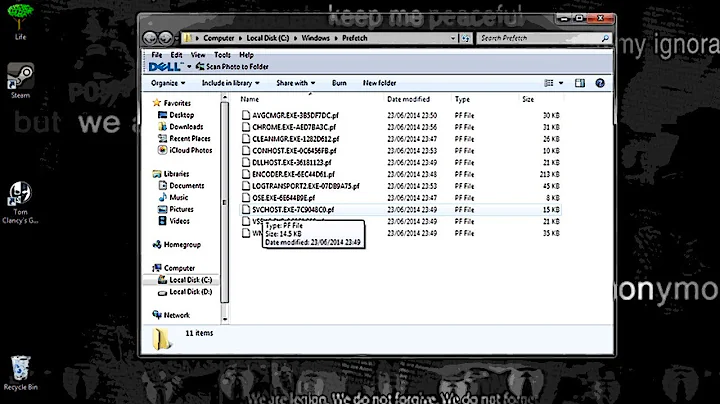Click the Burn button
The image size is (720, 404).
click(x=339, y=83)
